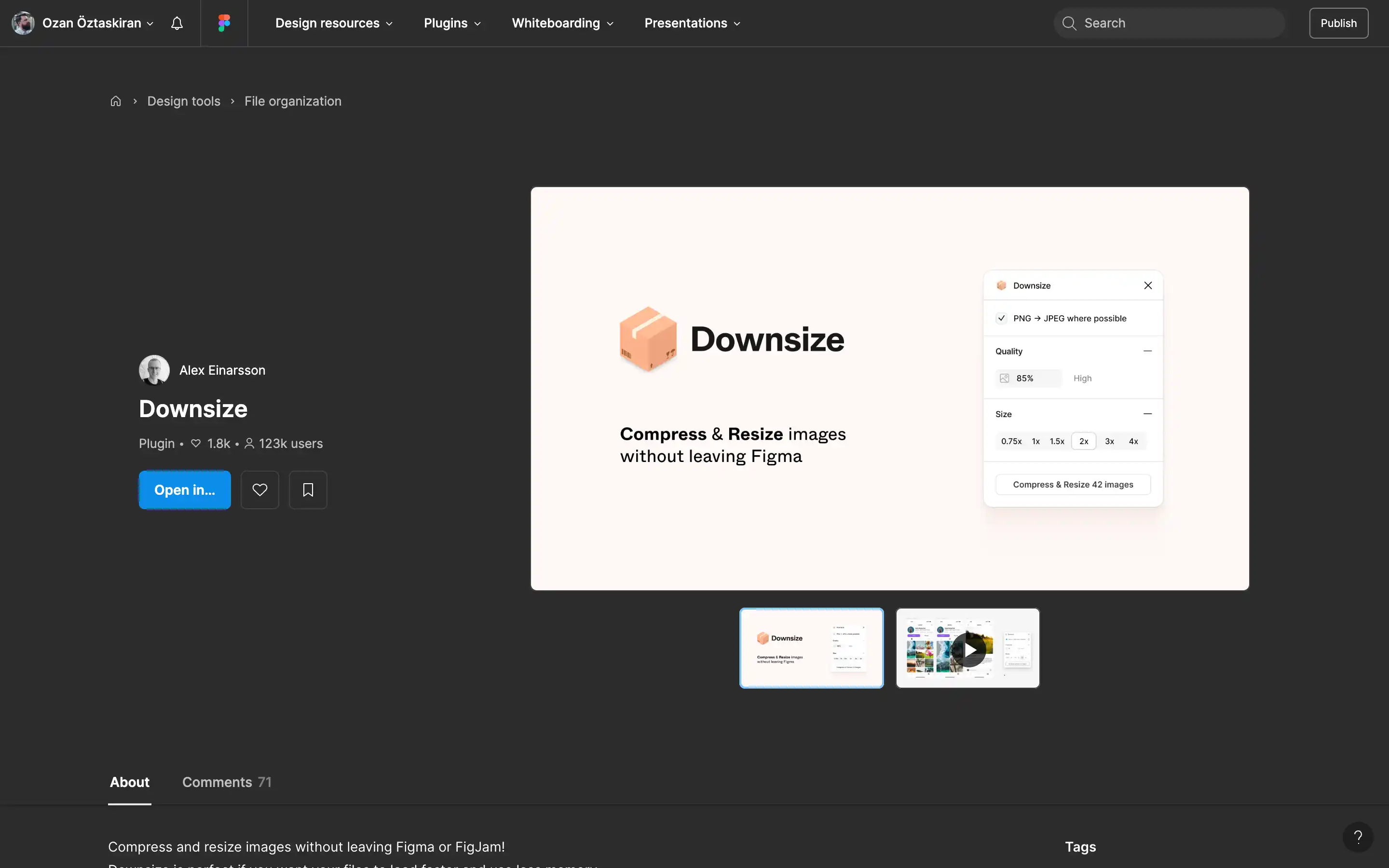Click the Publish button
1389x868 pixels.
1338,23
